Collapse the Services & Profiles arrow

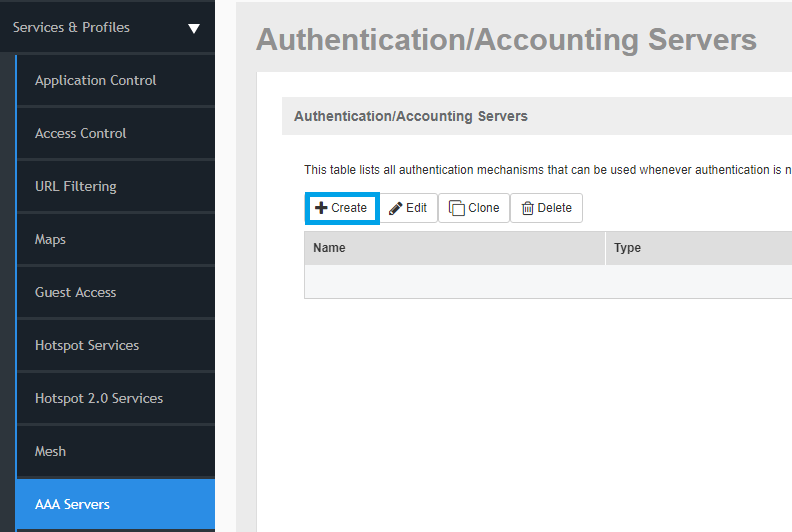[x=194, y=28]
